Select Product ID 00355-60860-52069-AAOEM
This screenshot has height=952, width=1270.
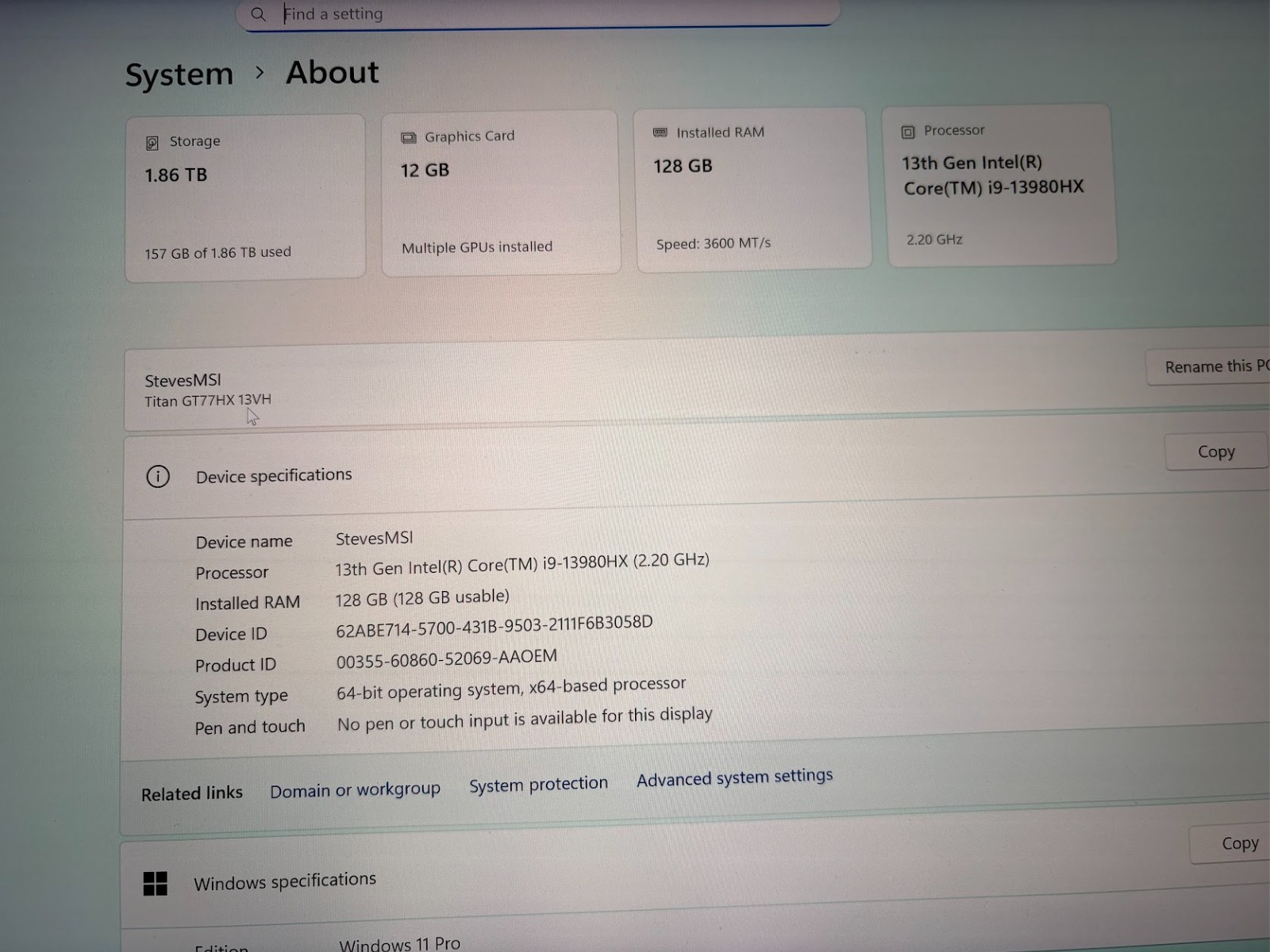pyautogui.click(x=446, y=659)
